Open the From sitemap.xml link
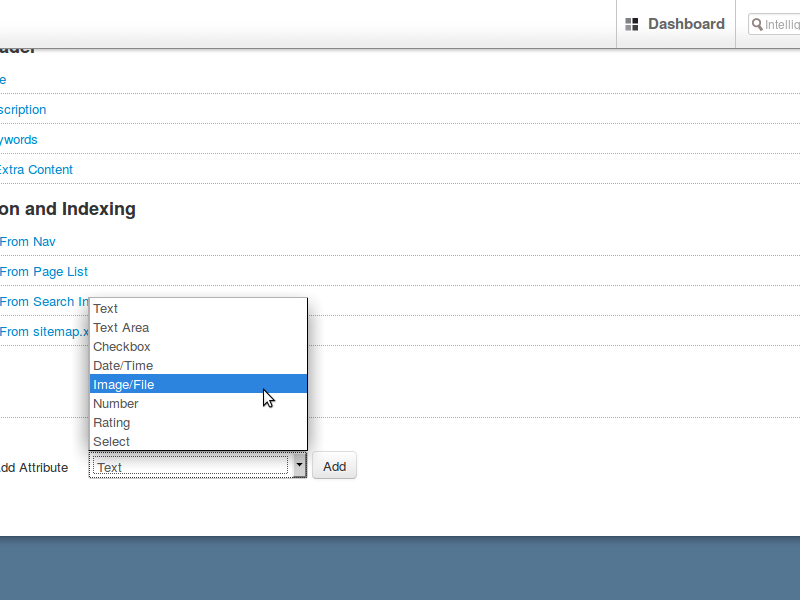The image size is (800, 600). coord(44,332)
